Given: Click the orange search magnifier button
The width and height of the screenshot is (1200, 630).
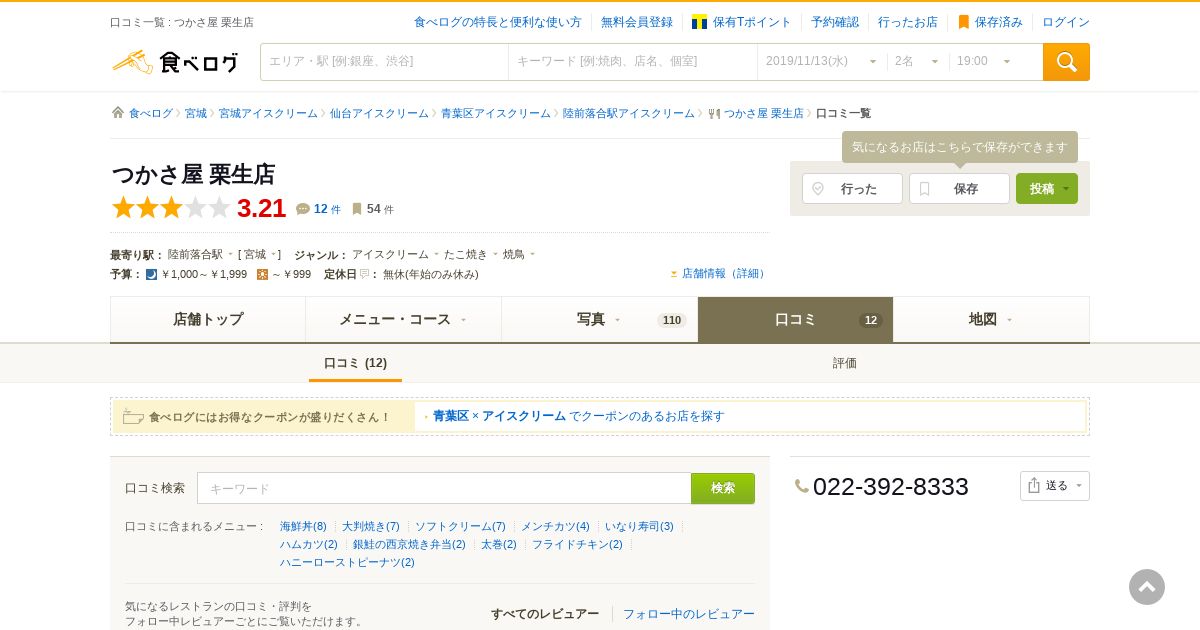Looking at the screenshot, I should (x=1066, y=62).
